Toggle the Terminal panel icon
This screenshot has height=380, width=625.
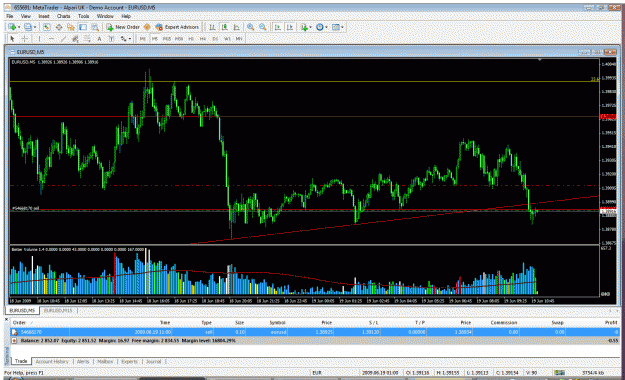(x=83, y=27)
